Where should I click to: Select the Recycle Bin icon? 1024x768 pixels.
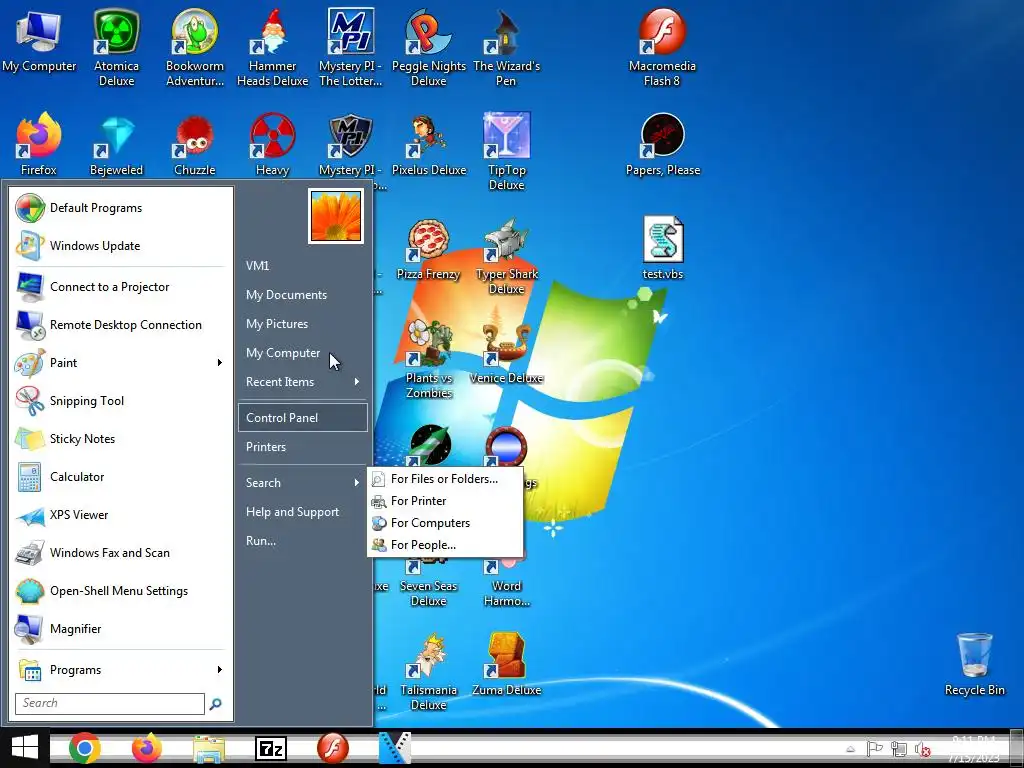(974, 664)
